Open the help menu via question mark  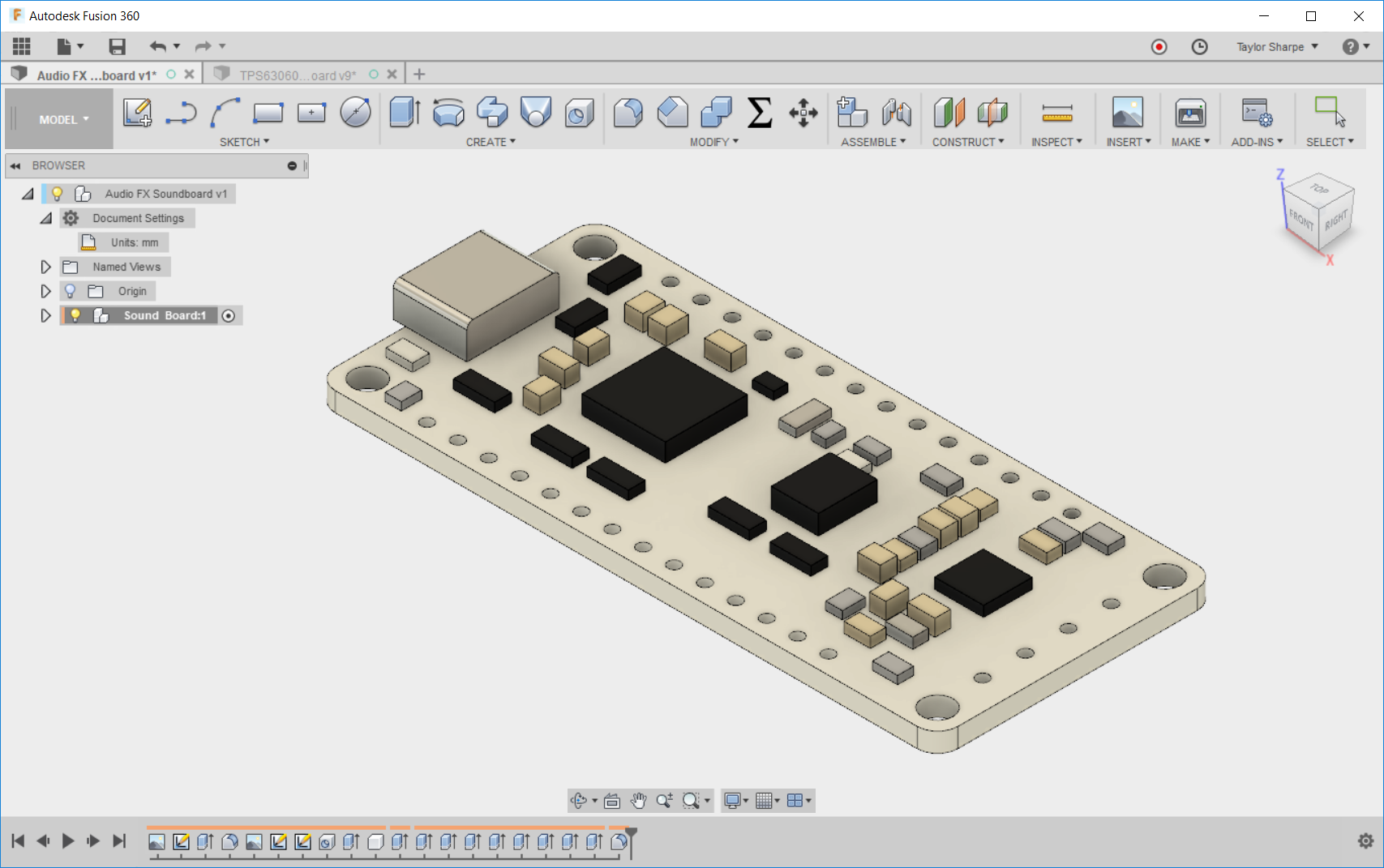click(x=1351, y=46)
